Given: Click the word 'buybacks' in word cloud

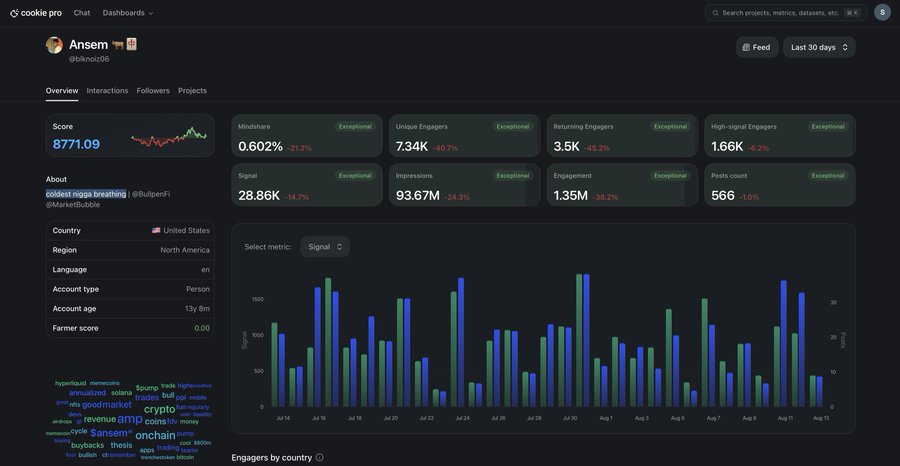Looking at the screenshot, I should 88,445.
